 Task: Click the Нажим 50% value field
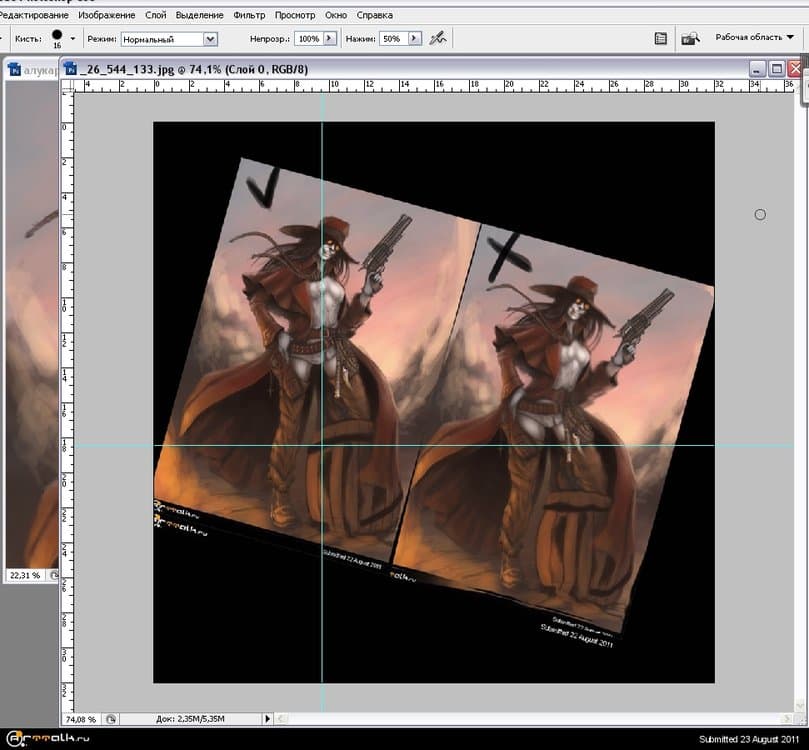click(x=393, y=39)
